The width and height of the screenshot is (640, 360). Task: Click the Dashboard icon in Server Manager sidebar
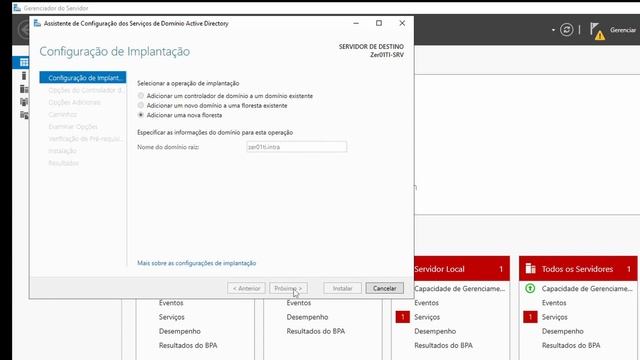click(24, 62)
